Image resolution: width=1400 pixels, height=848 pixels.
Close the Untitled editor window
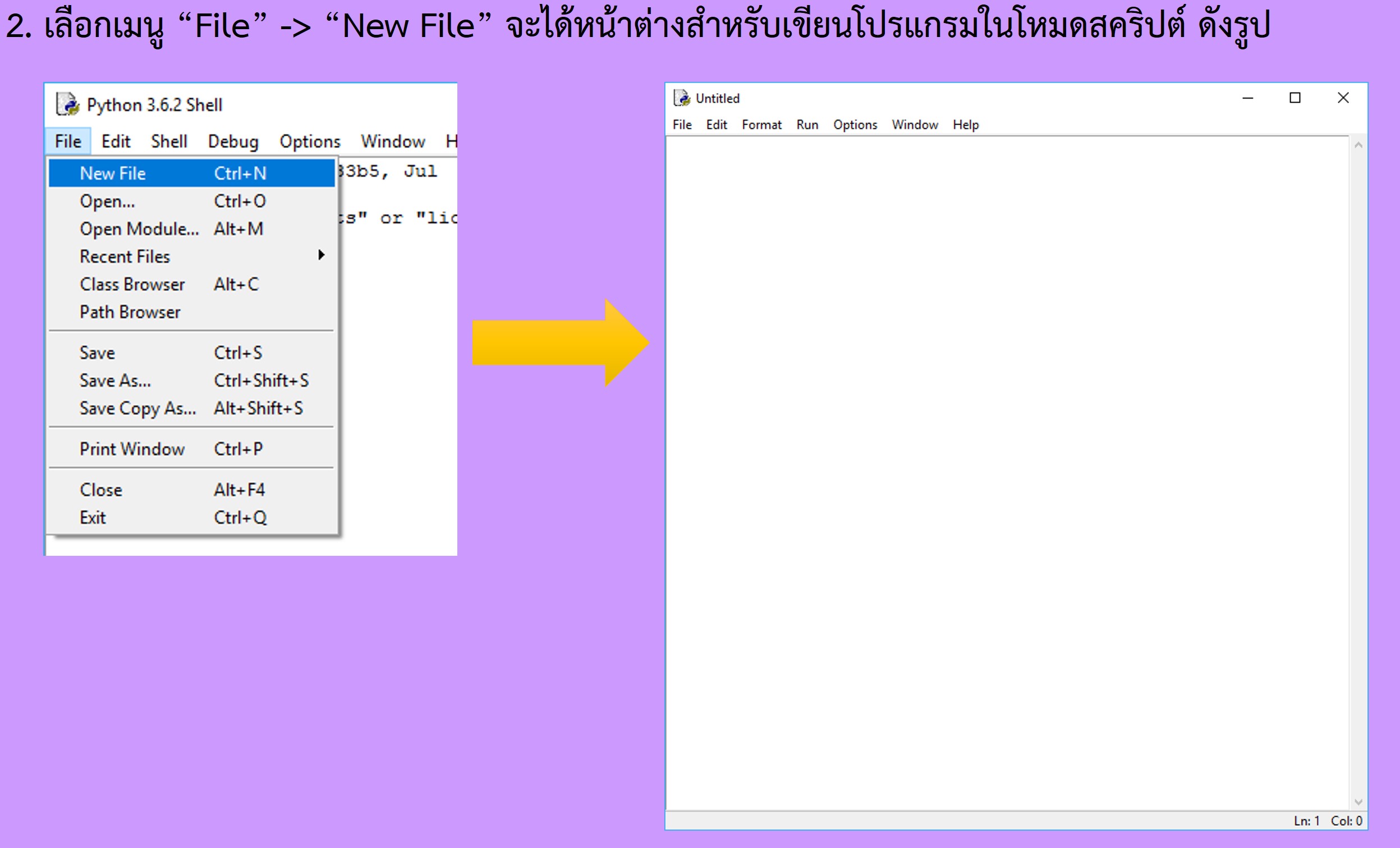tap(1343, 98)
